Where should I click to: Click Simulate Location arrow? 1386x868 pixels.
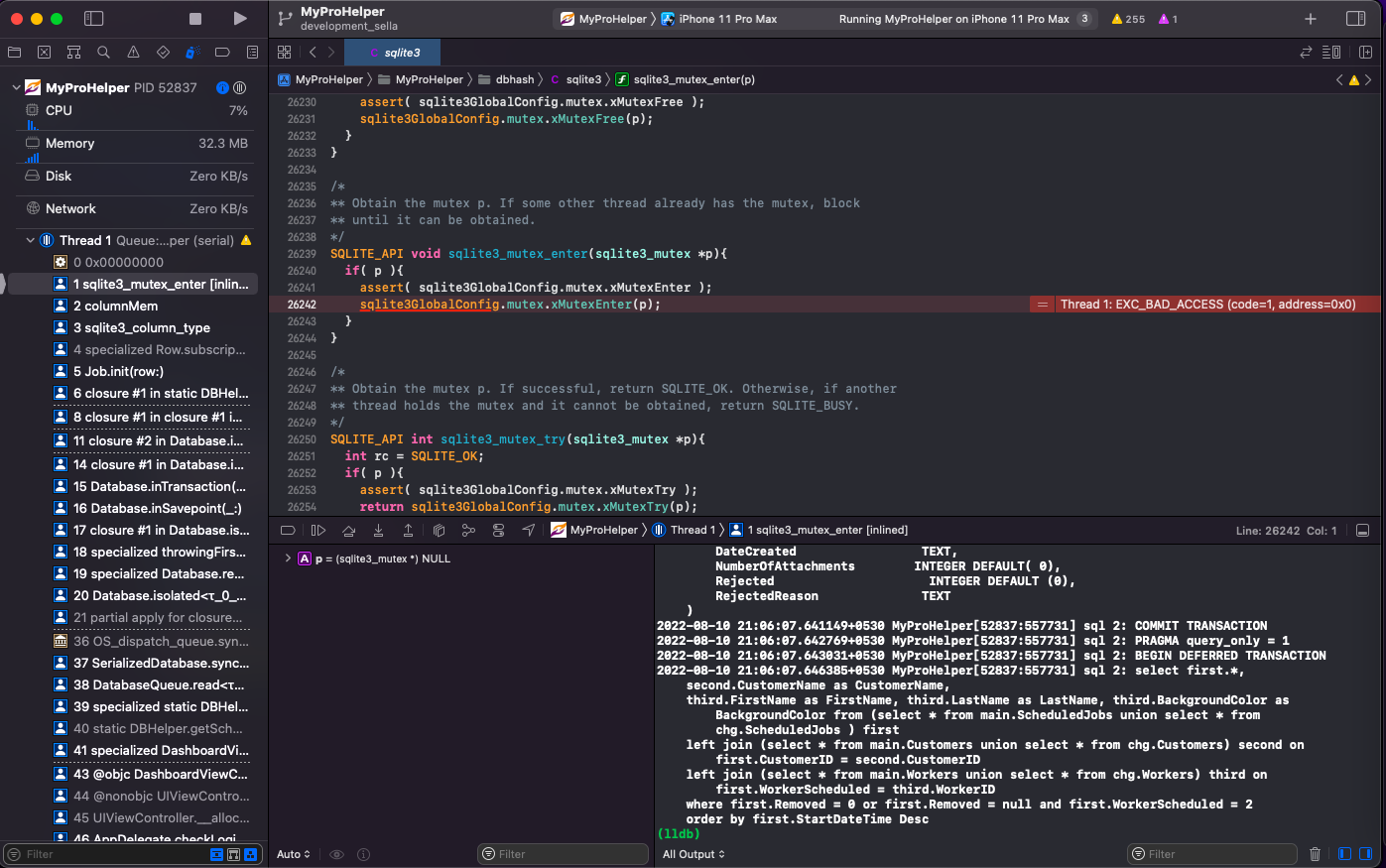pos(529,530)
